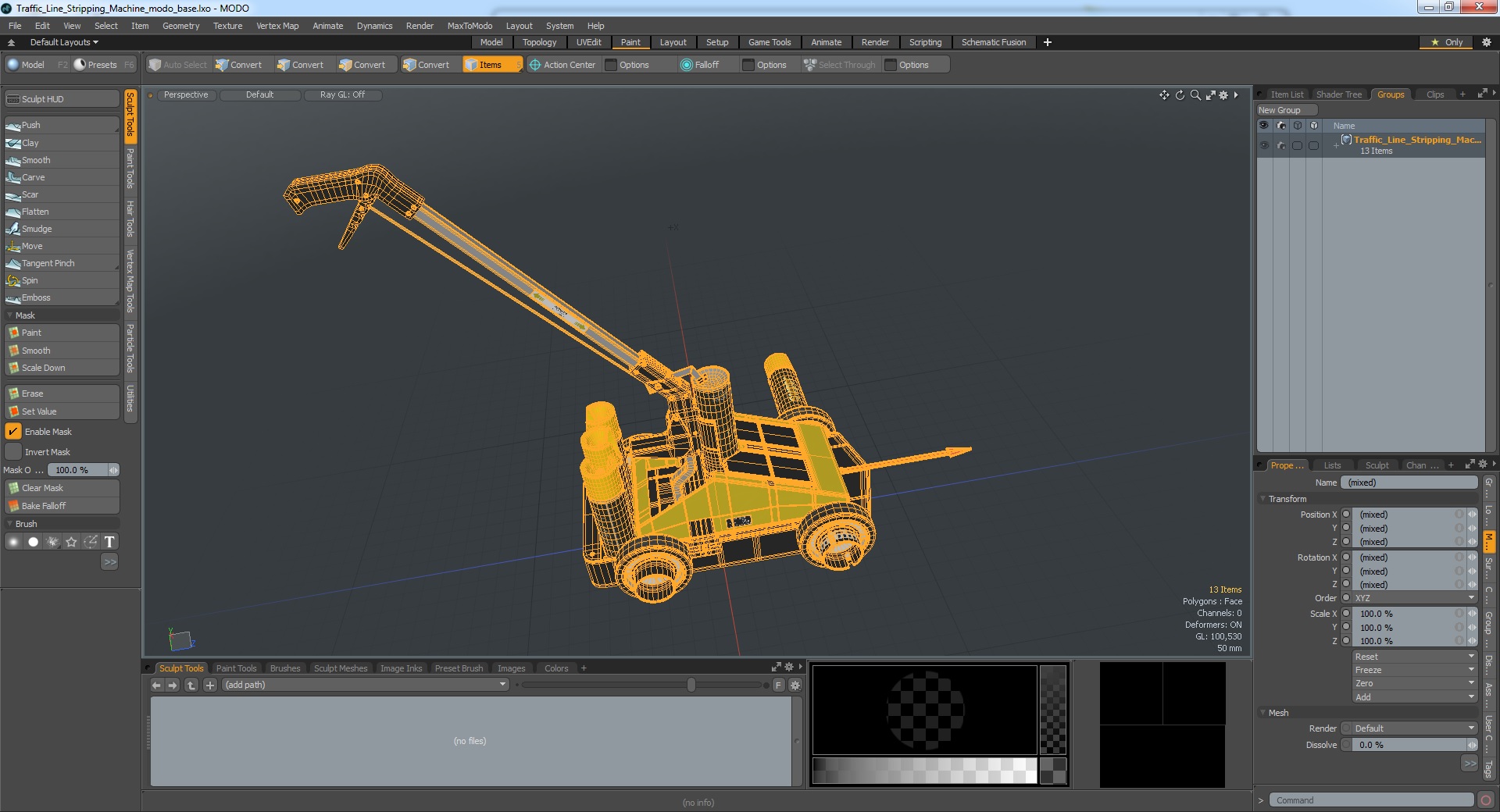Screen dimensions: 1500x812
Task: Open viewport settings gear icon
Action: point(1223,95)
